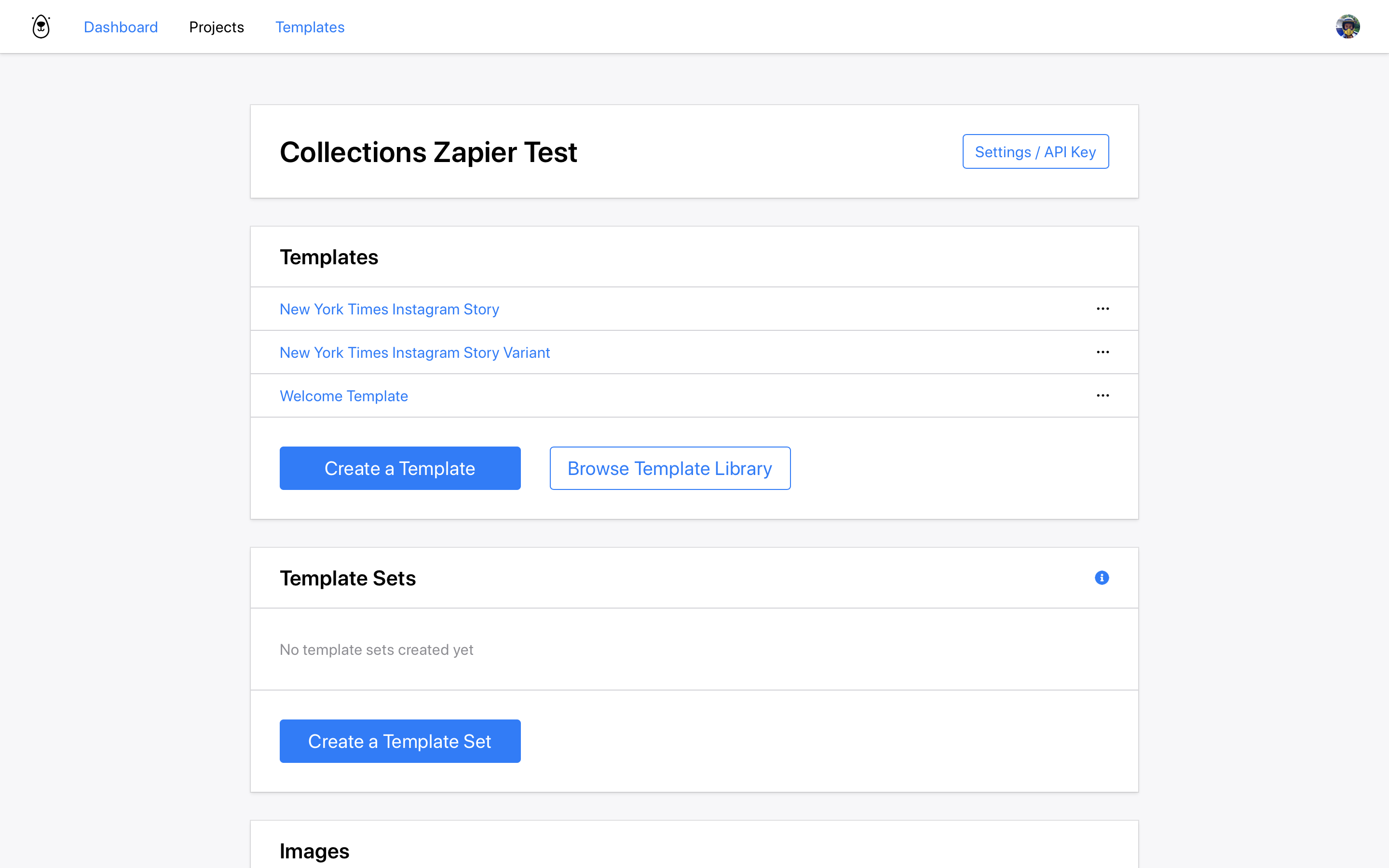Open options menu for Story Variant template
The height and width of the screenshot is (868, 1389).
click(1103, 352)
